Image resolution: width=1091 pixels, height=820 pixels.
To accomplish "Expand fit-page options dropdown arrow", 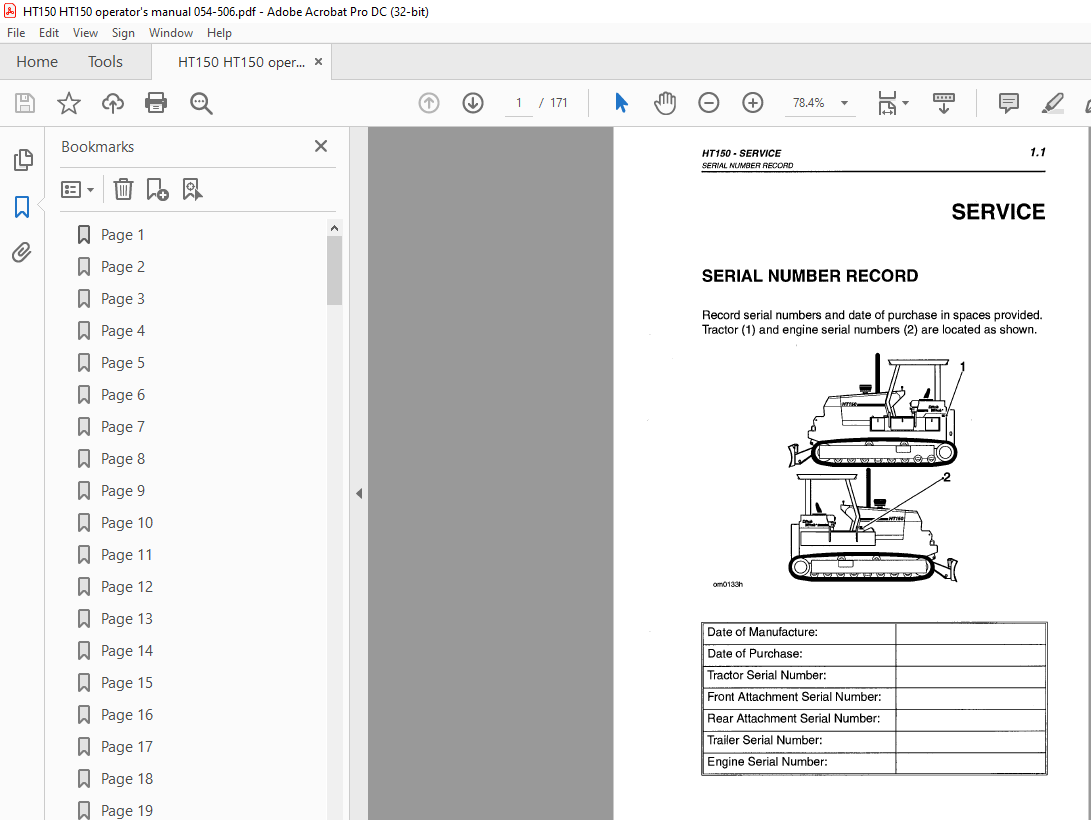I will [905, 103].
